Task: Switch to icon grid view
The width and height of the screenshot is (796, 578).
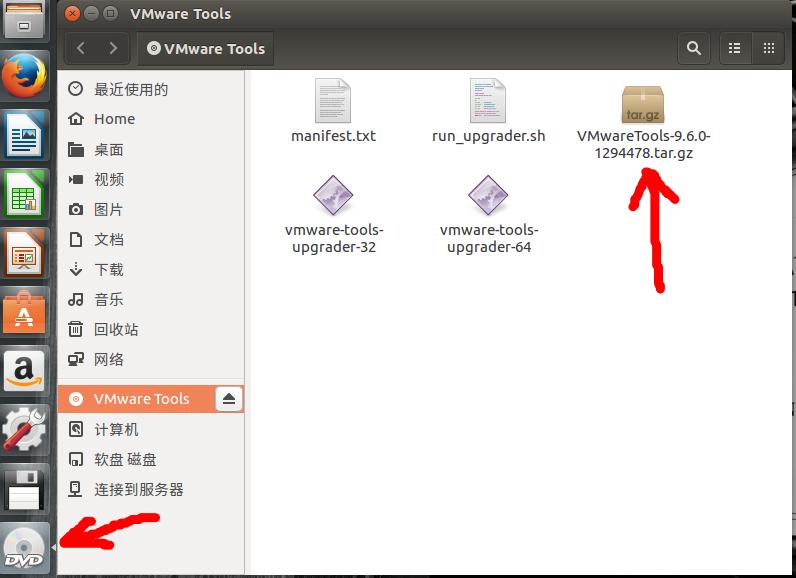Action: coord(769,48)
